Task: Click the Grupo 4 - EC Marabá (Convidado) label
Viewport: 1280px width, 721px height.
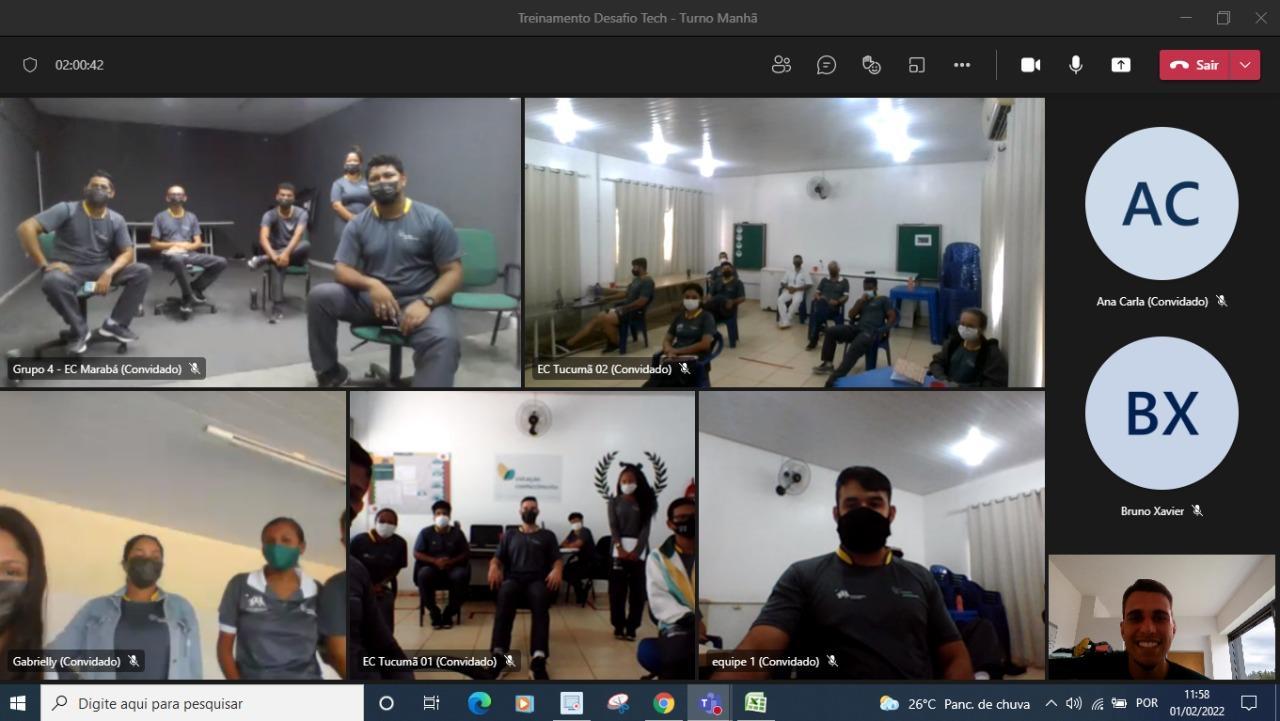Action: pos(97,369)
